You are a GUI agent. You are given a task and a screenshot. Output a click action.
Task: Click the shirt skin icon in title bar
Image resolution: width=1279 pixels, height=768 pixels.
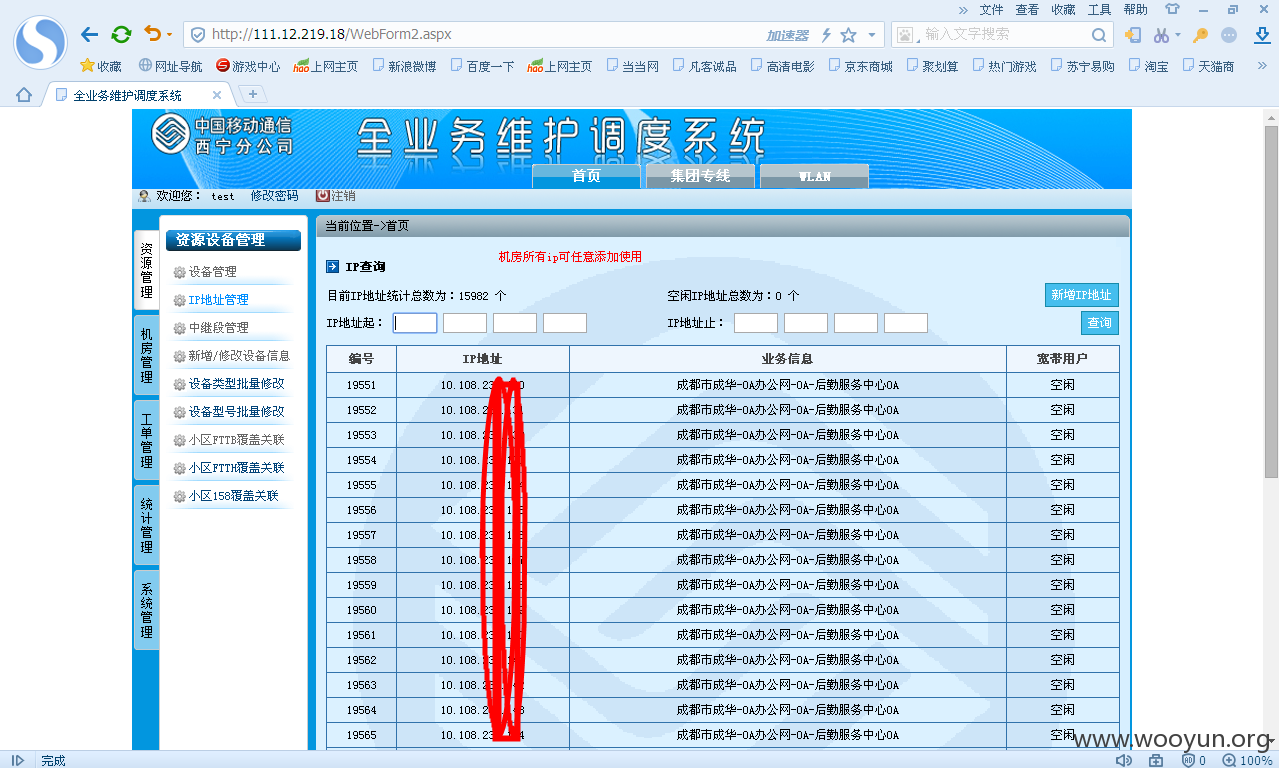coord(1172,9)
